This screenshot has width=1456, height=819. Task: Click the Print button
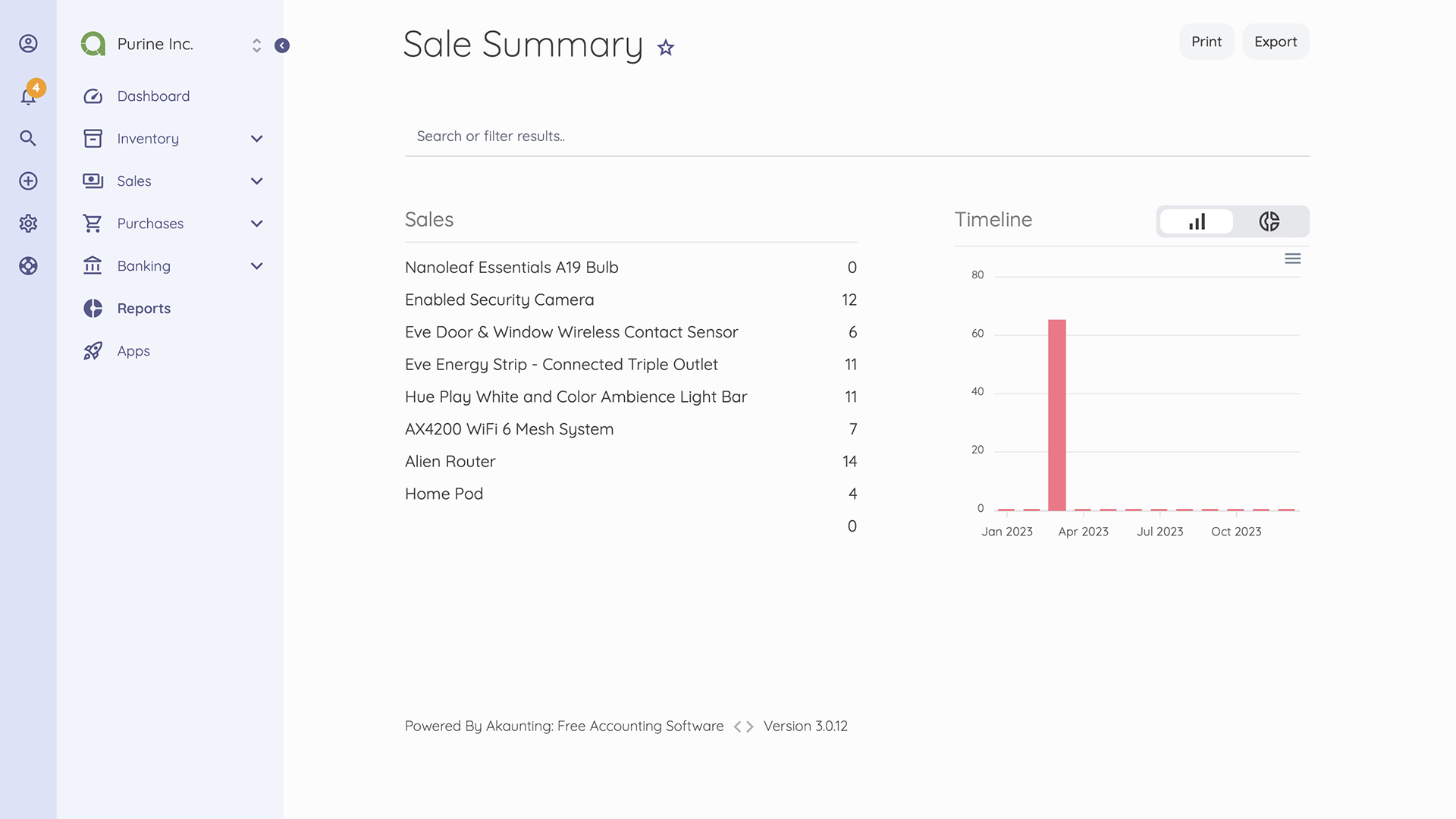(1206, 42)
